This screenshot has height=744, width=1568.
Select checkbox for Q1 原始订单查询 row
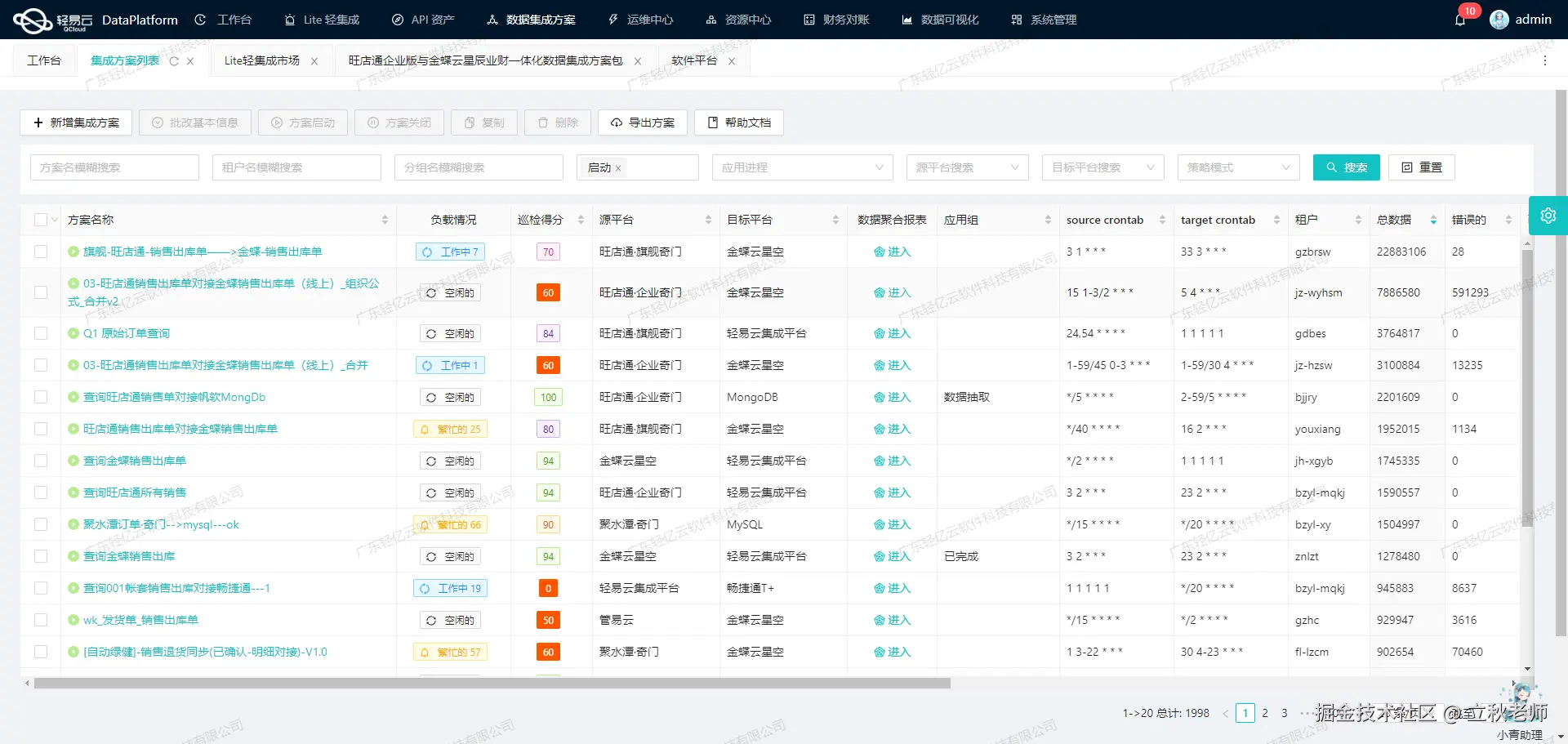[41, 333]
